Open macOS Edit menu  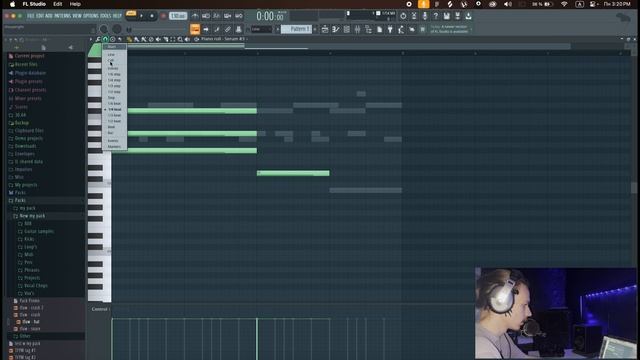click(58, 4)
